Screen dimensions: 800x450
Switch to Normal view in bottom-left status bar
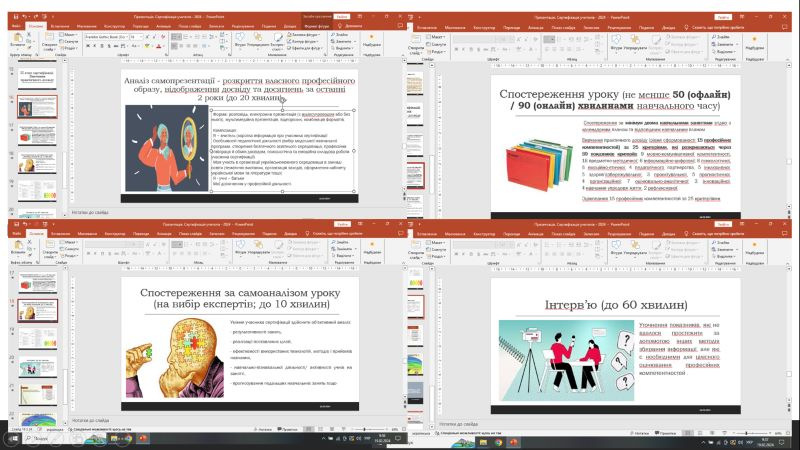[309, 429]
